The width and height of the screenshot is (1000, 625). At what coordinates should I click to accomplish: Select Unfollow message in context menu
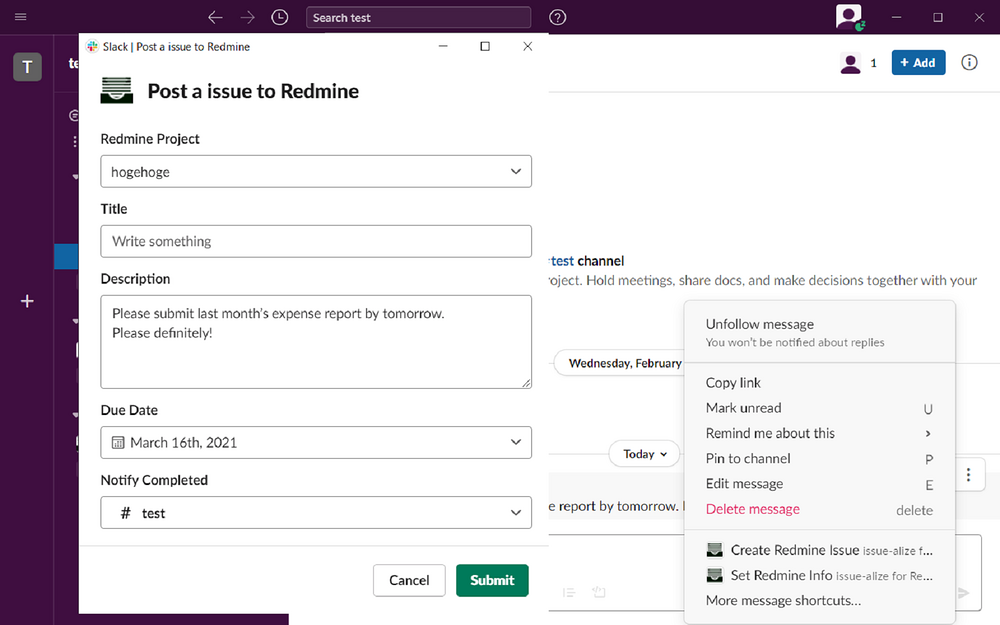tap(820, 332)
